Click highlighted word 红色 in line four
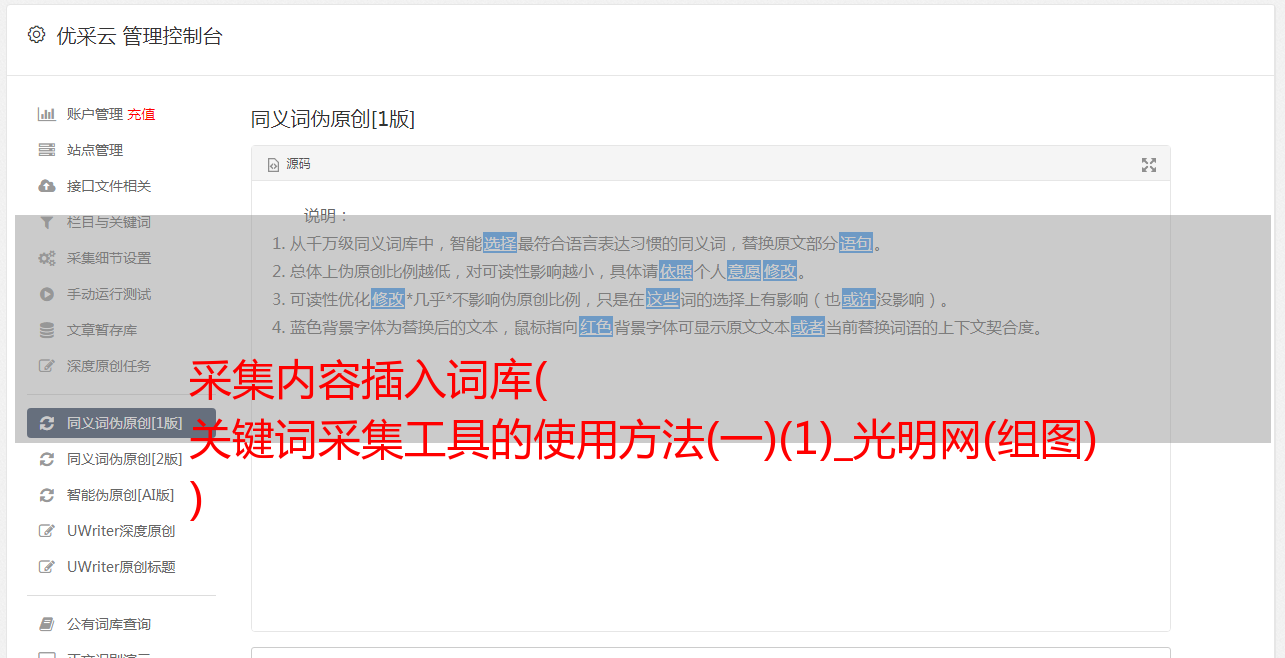 pos(596,327)
